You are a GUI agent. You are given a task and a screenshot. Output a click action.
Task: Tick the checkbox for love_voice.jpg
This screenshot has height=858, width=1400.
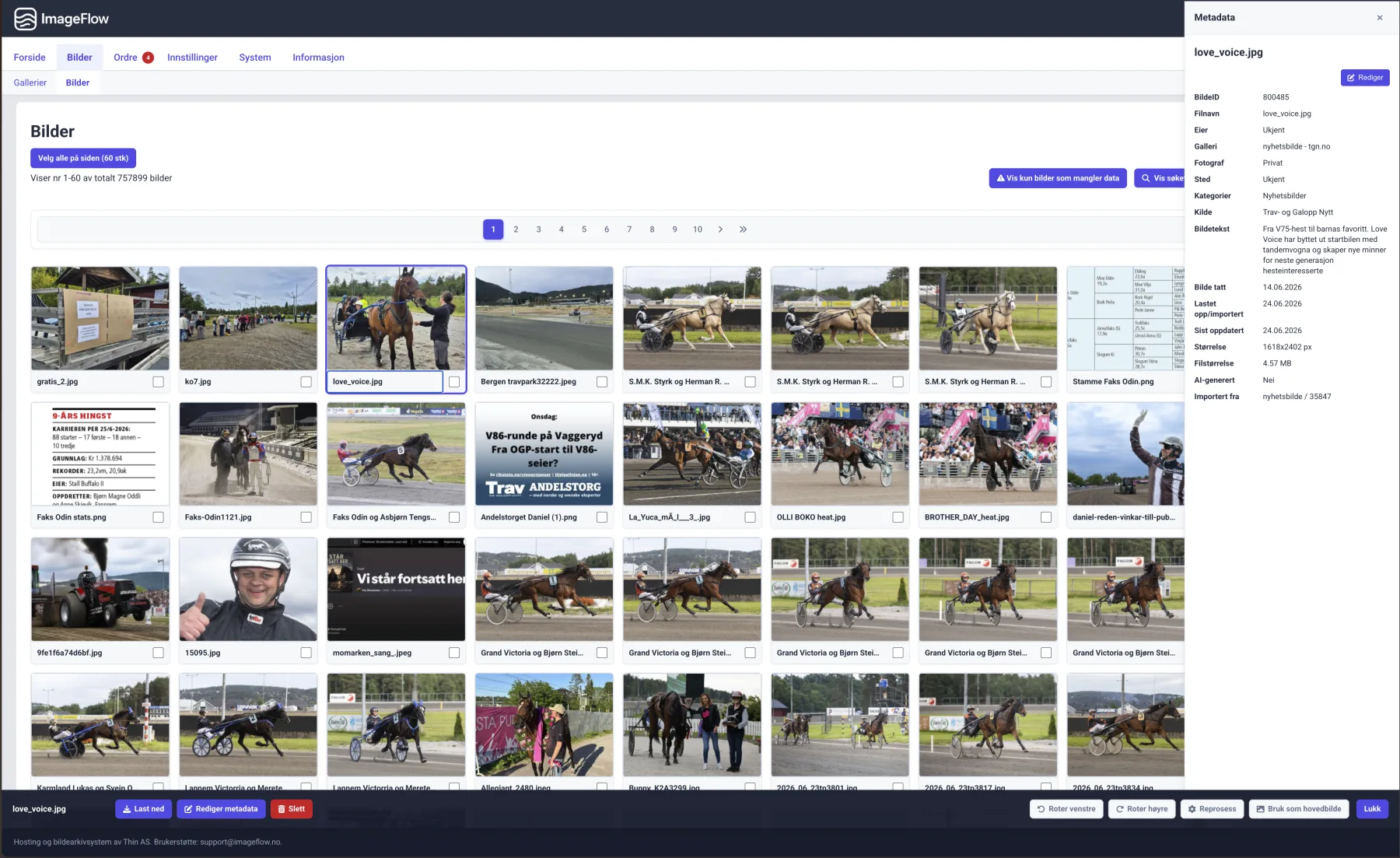pos(454,382)
